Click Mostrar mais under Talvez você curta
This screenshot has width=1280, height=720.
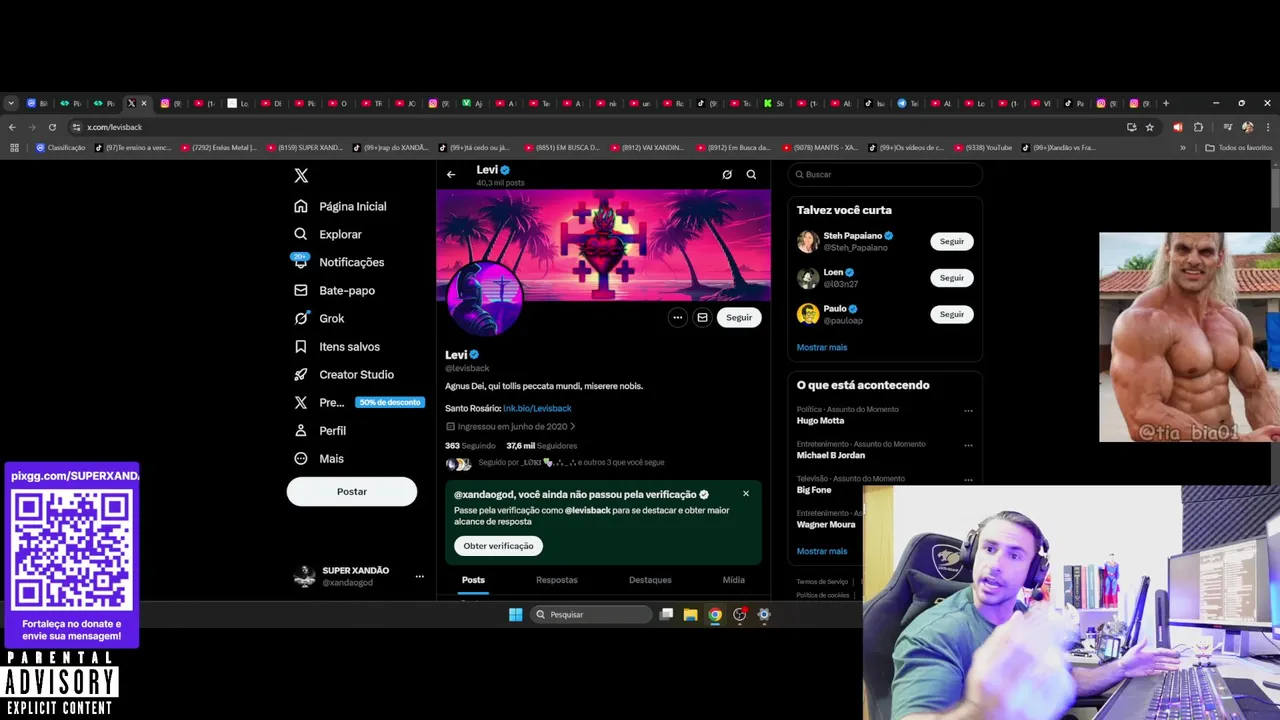click(822, 347)
